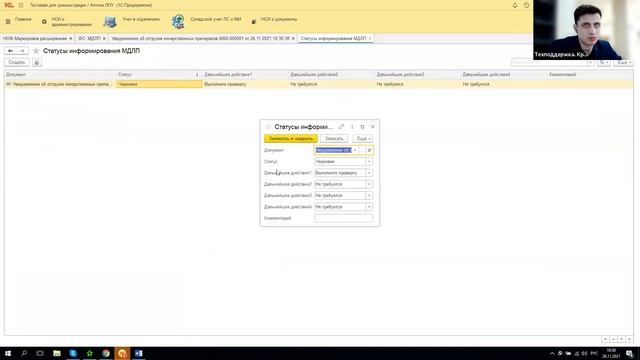Screen dimensions: 640x360
Task: Click the Записать button in dialog
Action: click(334, 139)
